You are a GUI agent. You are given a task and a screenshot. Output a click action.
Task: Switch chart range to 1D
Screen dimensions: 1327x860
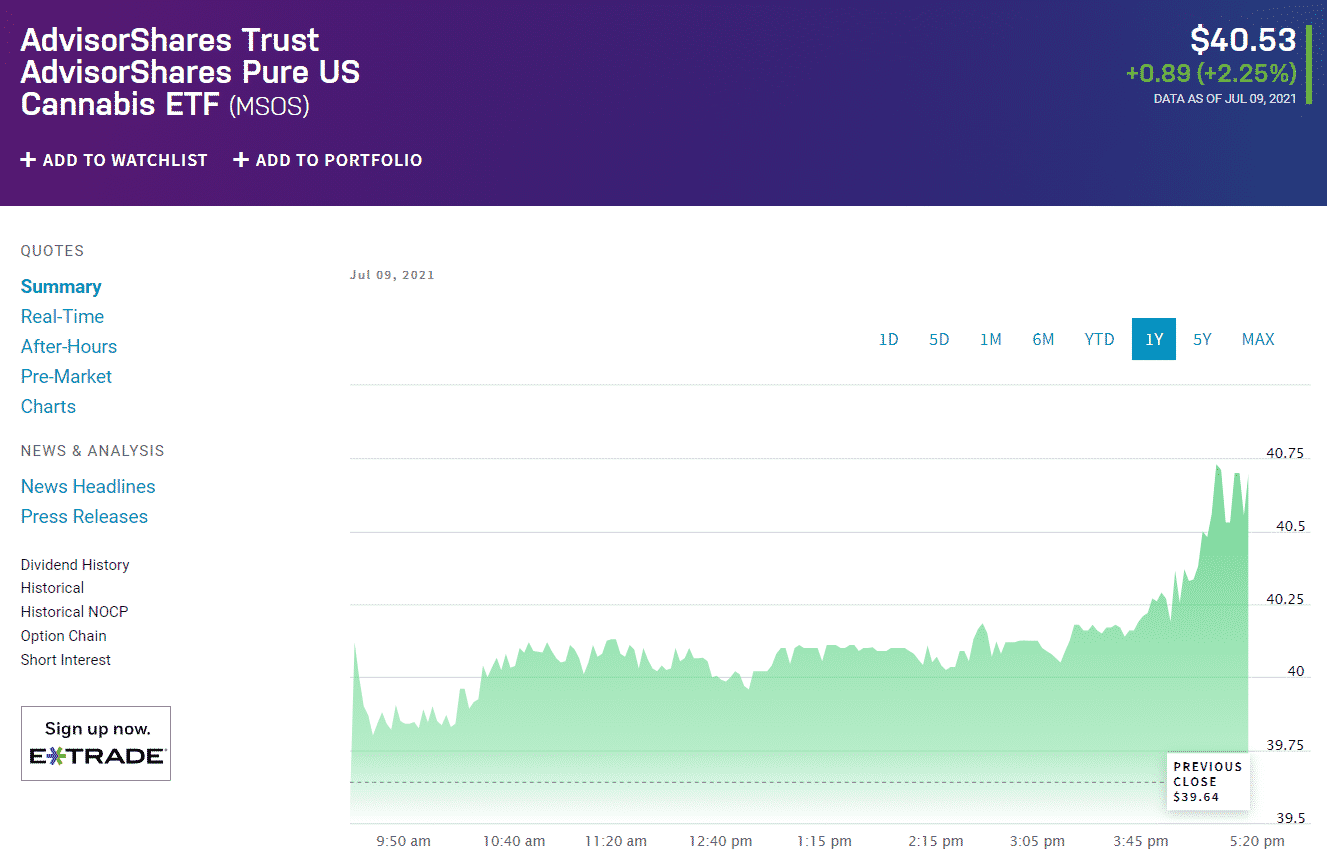(x=889, y=339)
